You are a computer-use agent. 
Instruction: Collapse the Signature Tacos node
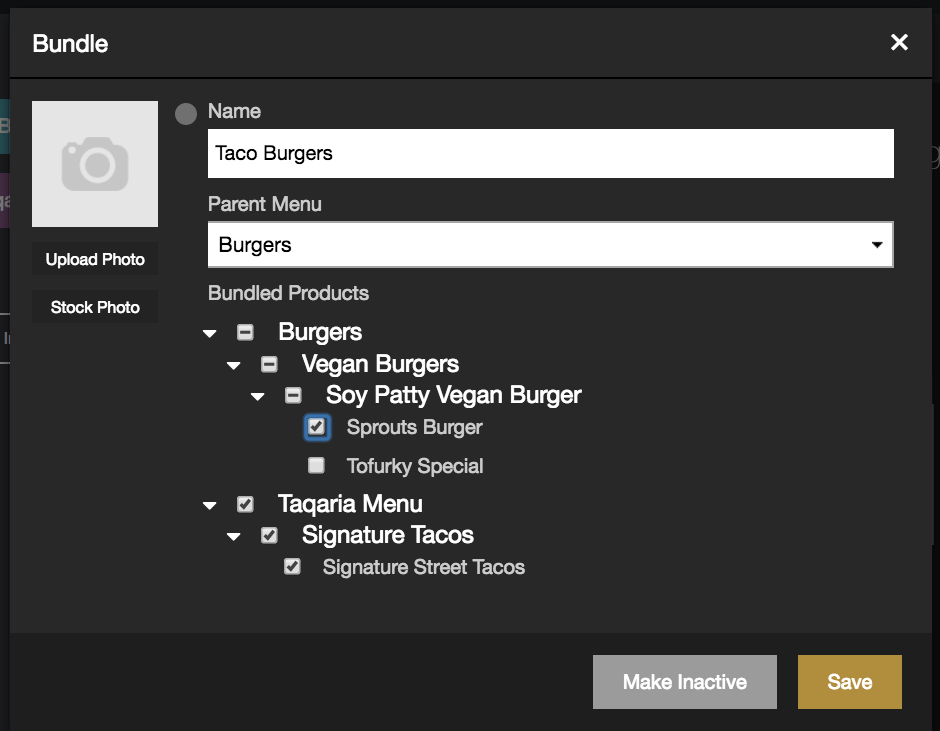click(234, 537)
